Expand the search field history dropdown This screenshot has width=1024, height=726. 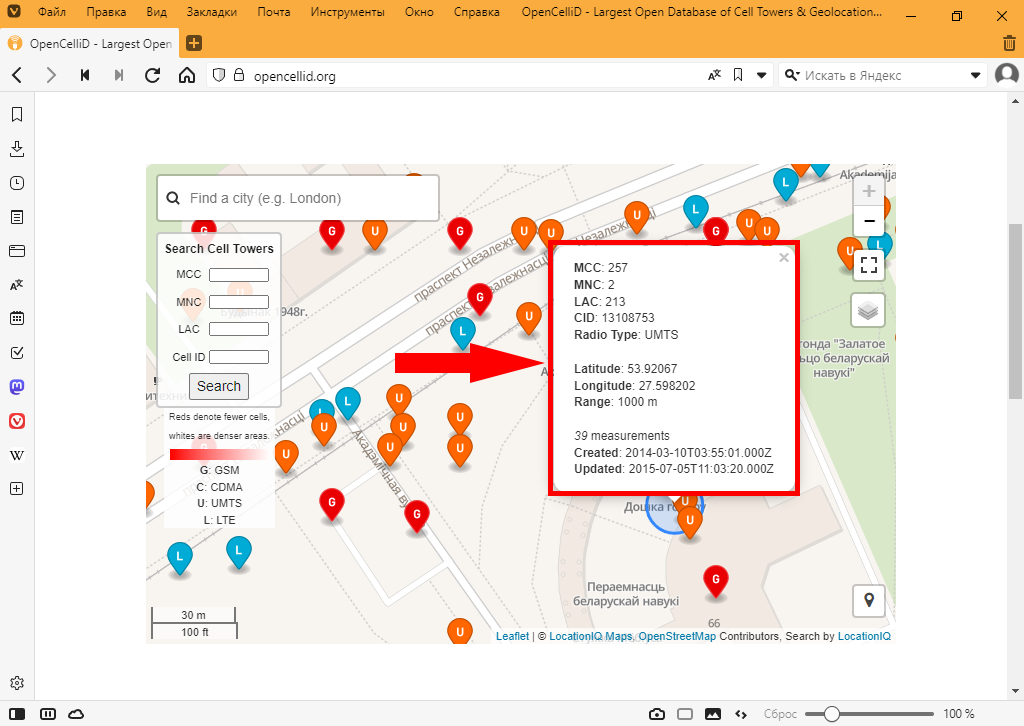click(976, 75)
